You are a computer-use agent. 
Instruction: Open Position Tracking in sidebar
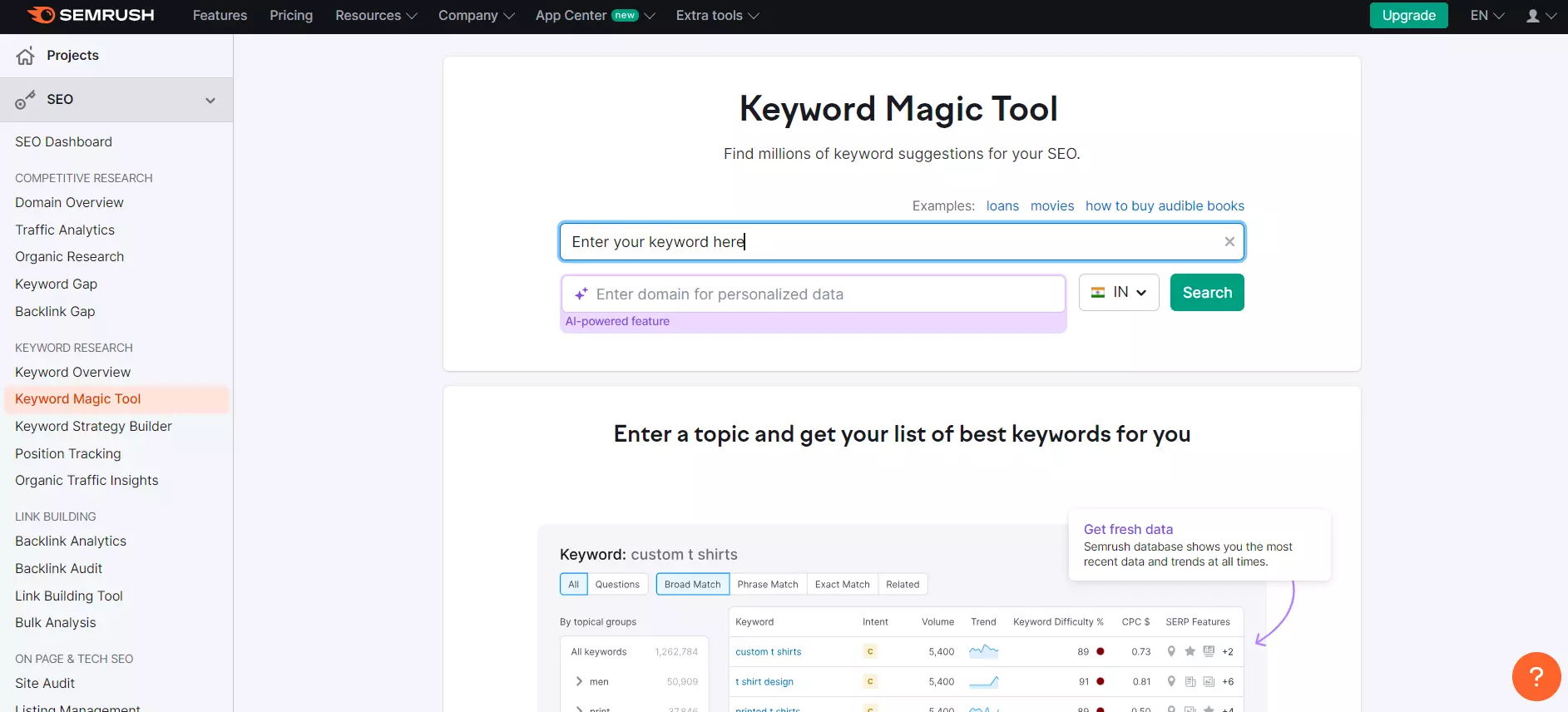(x=67, y=454)
